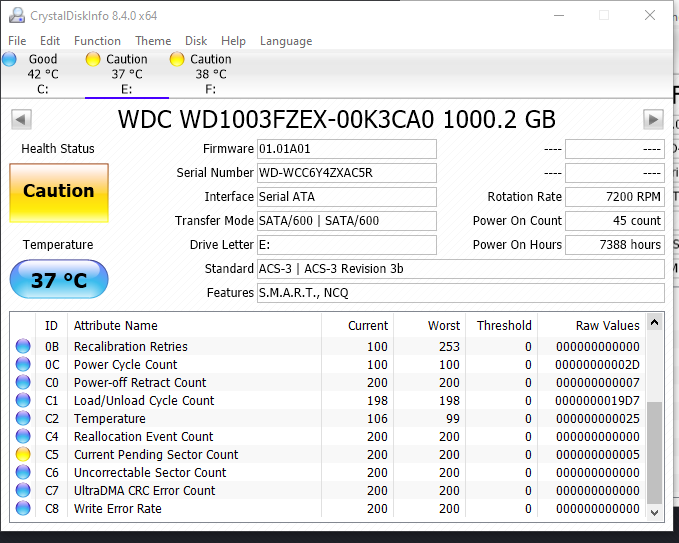Open the Help menu

click(233, 41)
